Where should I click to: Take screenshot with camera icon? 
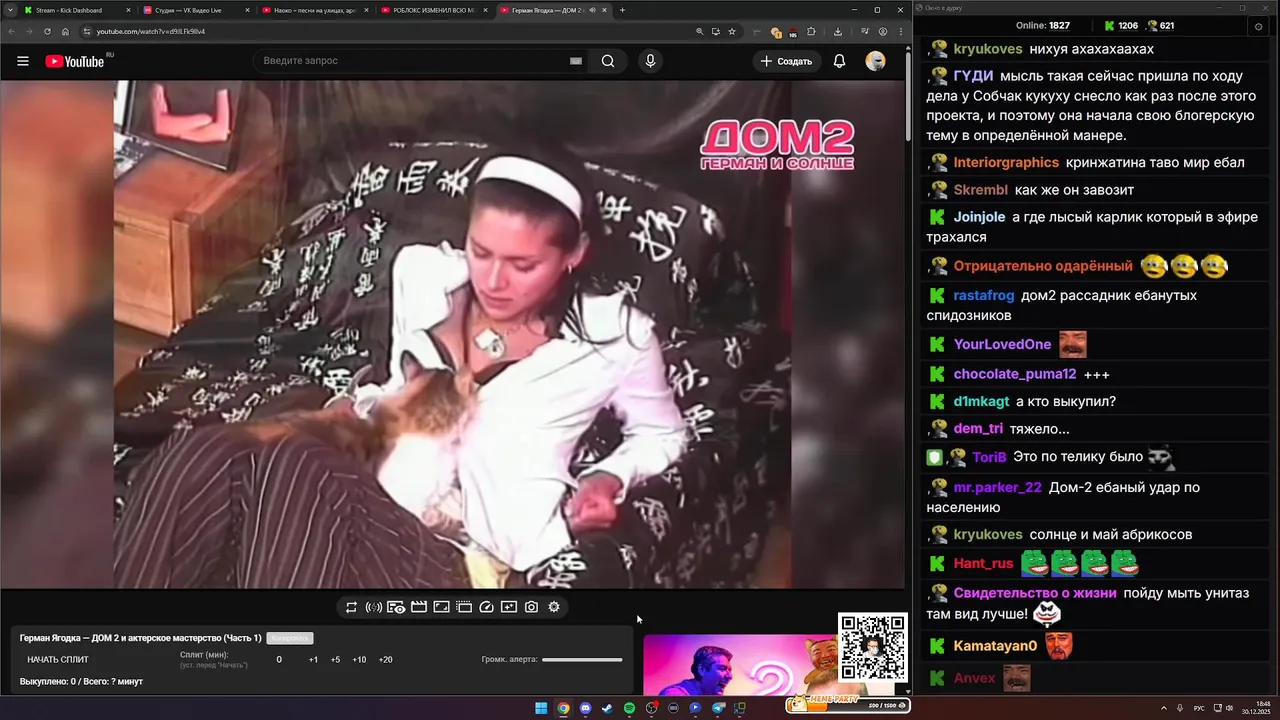click(531, 607)
